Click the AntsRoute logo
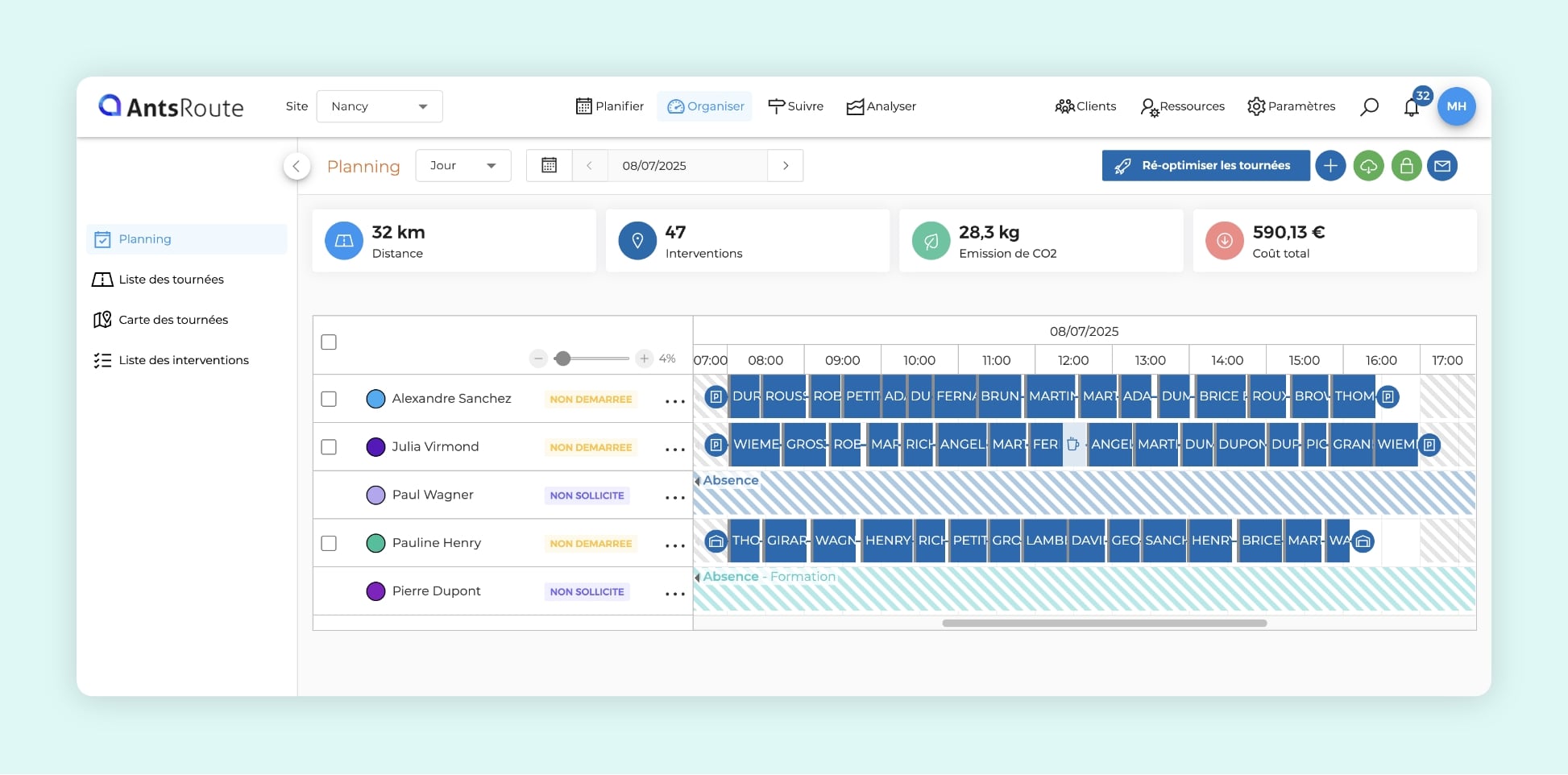The image size is (1568, 775). 171,106
